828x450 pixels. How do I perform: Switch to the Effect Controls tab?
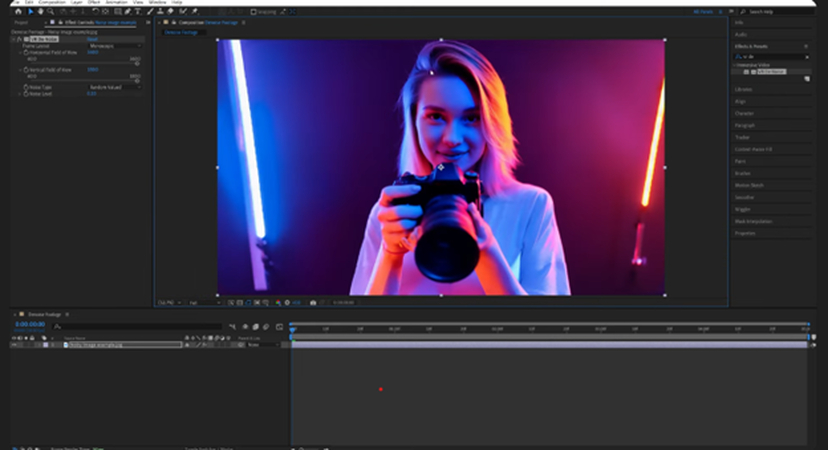[100, 23]
